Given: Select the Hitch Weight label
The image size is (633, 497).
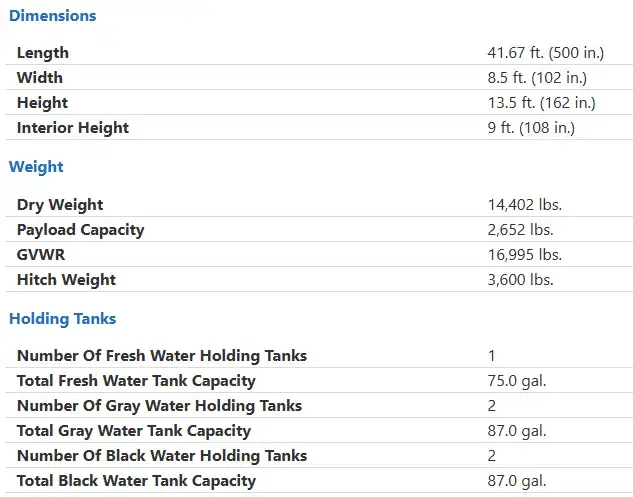Looking at the screenshot, I should 66,280.
